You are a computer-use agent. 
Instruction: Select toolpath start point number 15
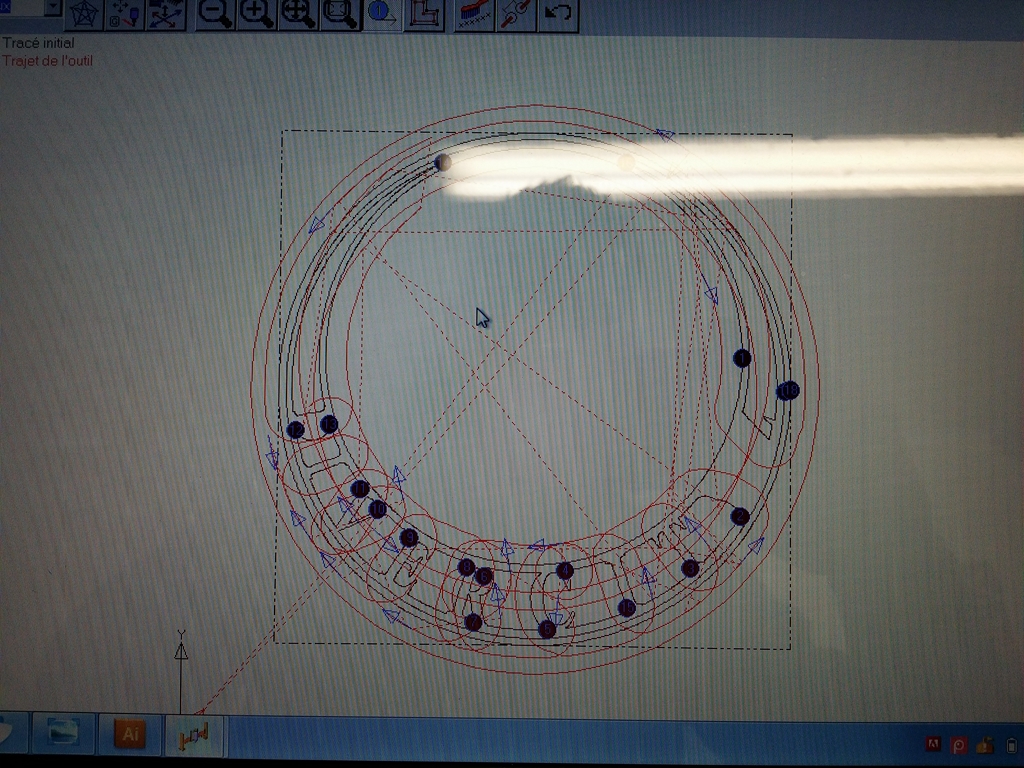[x=626, y=607]
